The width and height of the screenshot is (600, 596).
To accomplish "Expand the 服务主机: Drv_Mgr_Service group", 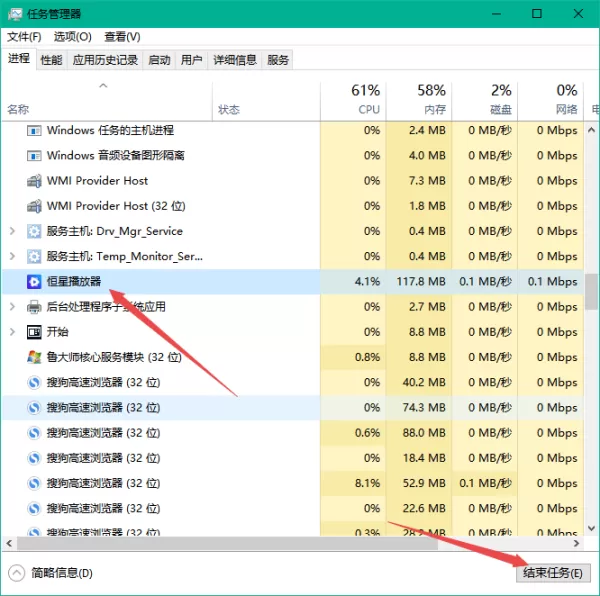I will (12, 231).
